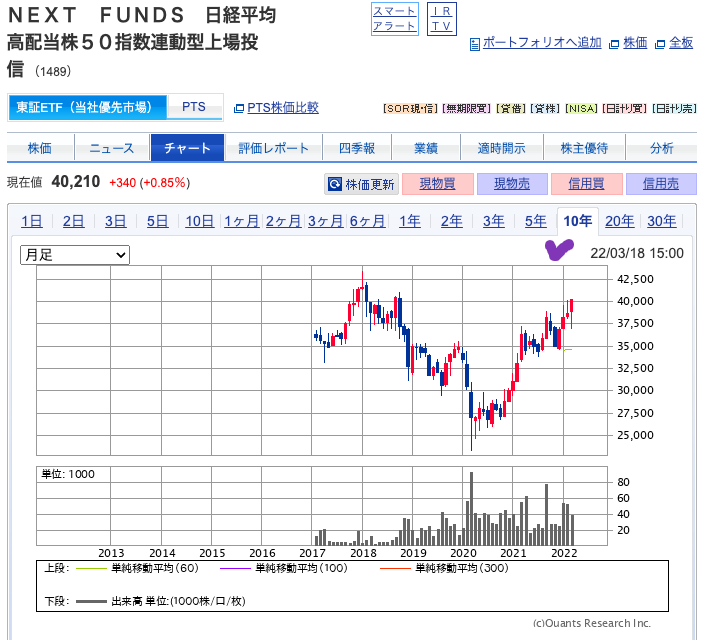This screenshot has height=640, width=703.
Task: Select the 20年 chart period
Action: coord(620,221)
